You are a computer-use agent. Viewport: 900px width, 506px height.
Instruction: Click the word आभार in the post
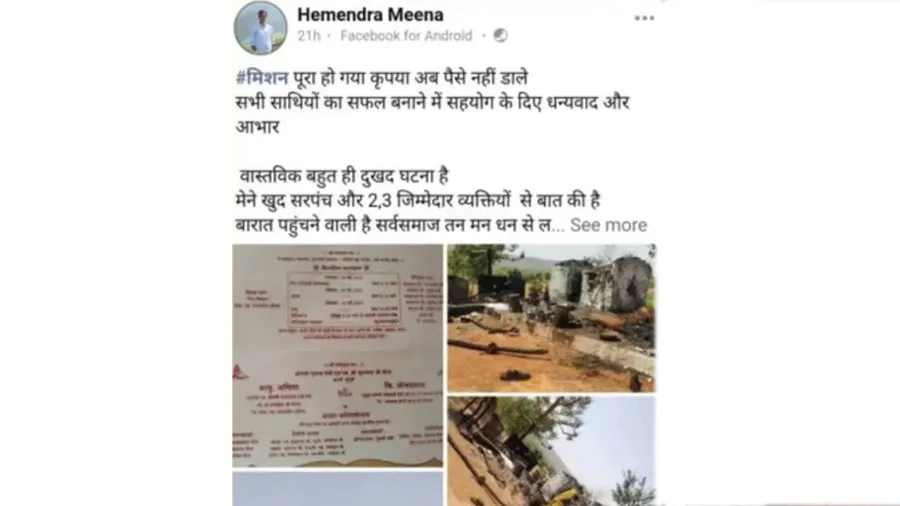258,127
